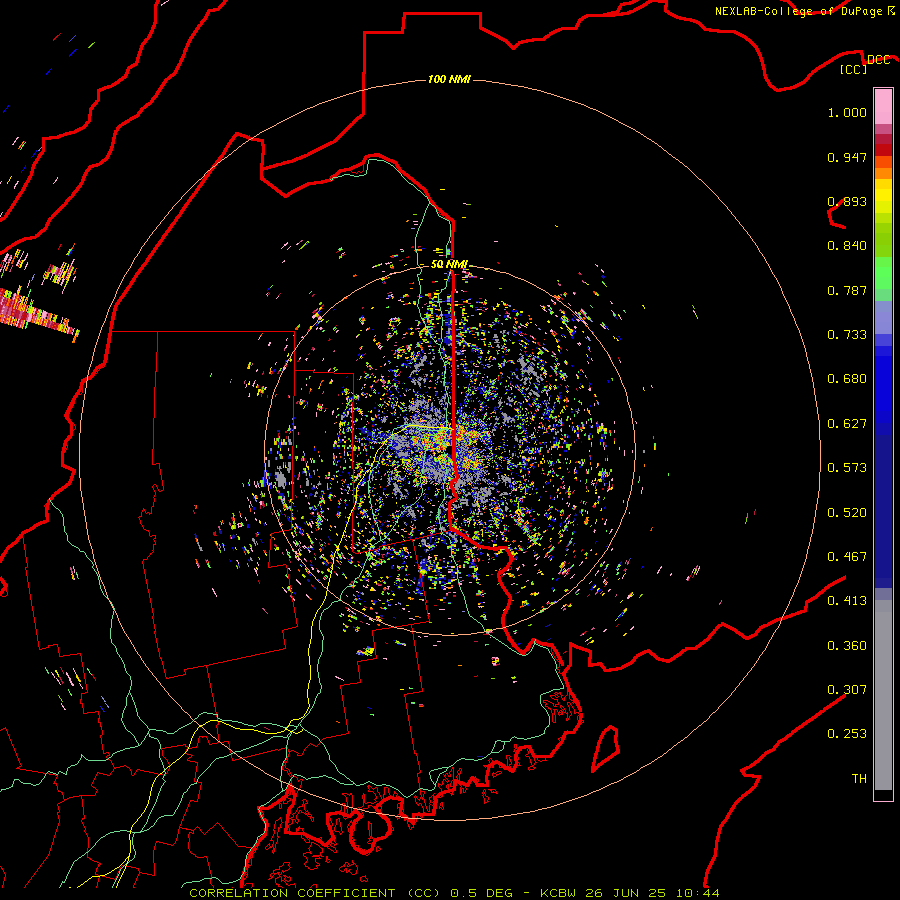Click the 0.680 legend value
The image size is (900, 900).
847,379
